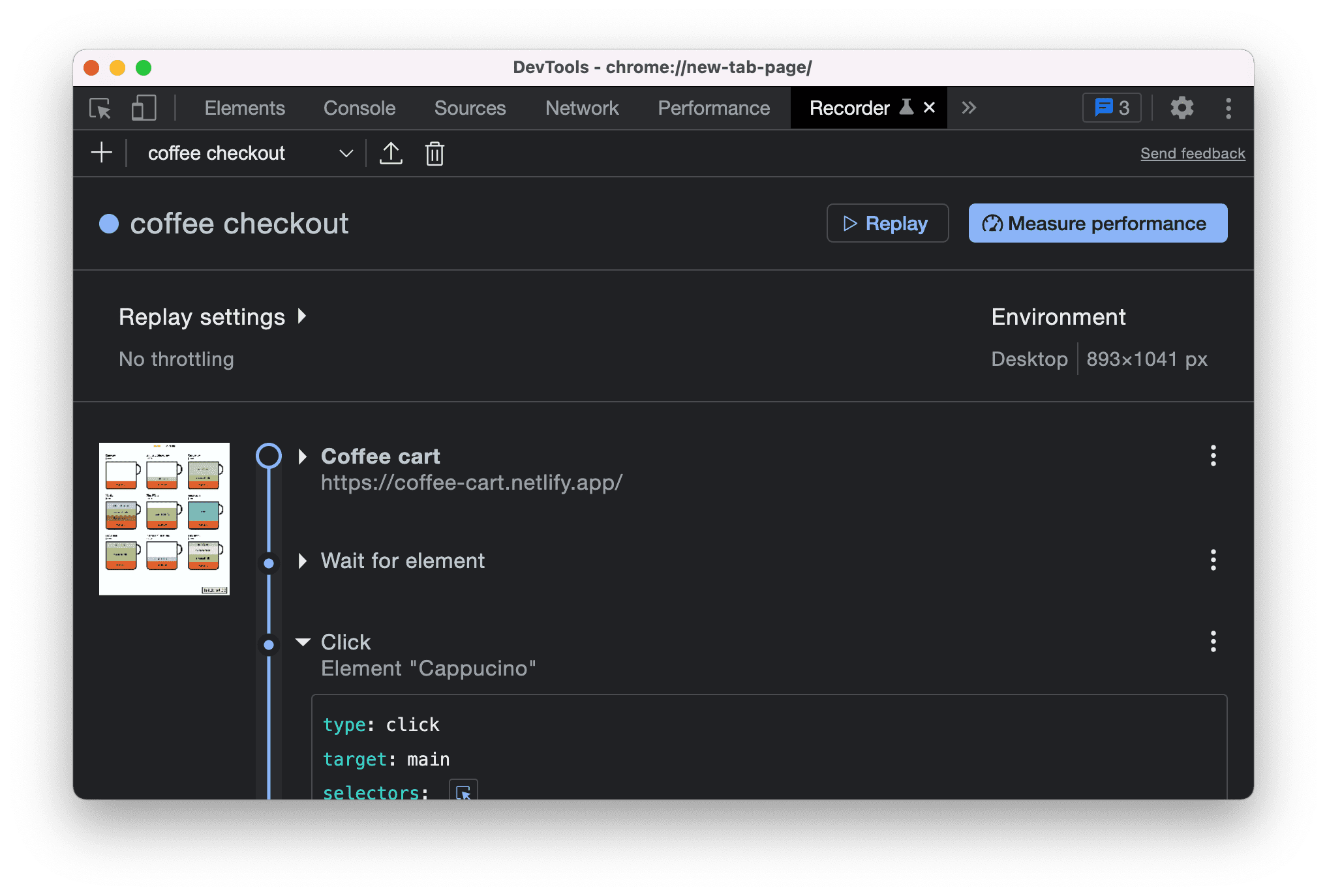1327x896 pixels.
Task: Switch to the Elements tab
Action: 244,108
